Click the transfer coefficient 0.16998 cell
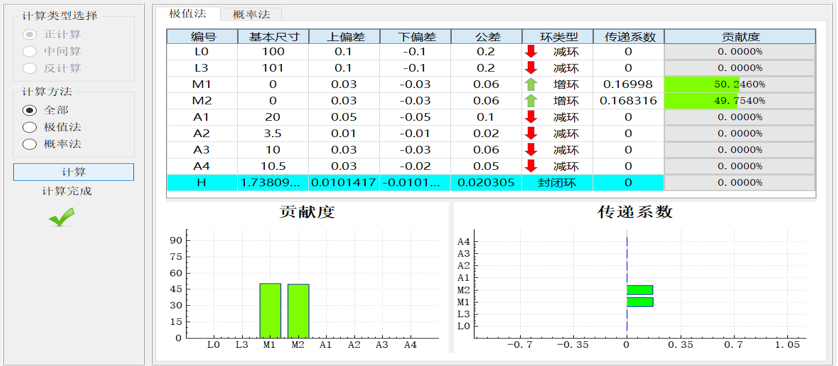The width and height of the screenshot is (838, 366). (x=628, y=84)
